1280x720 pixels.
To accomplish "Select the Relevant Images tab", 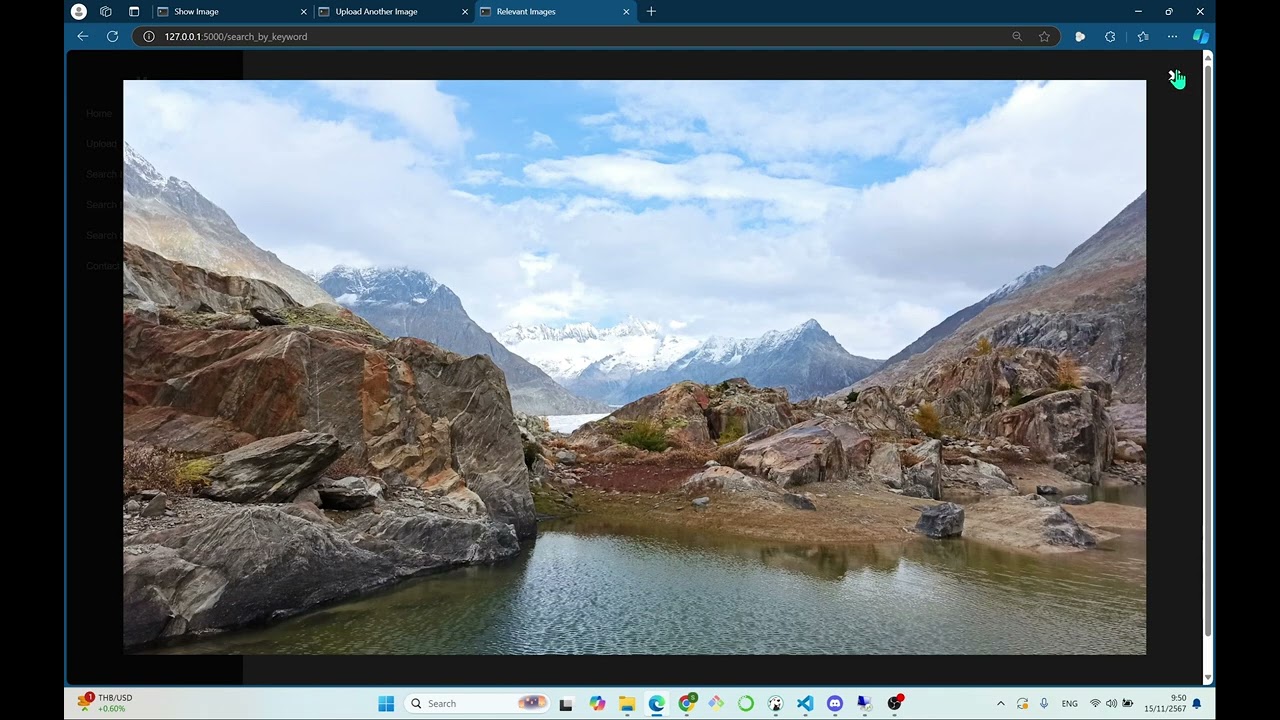I will click(554, 12).
